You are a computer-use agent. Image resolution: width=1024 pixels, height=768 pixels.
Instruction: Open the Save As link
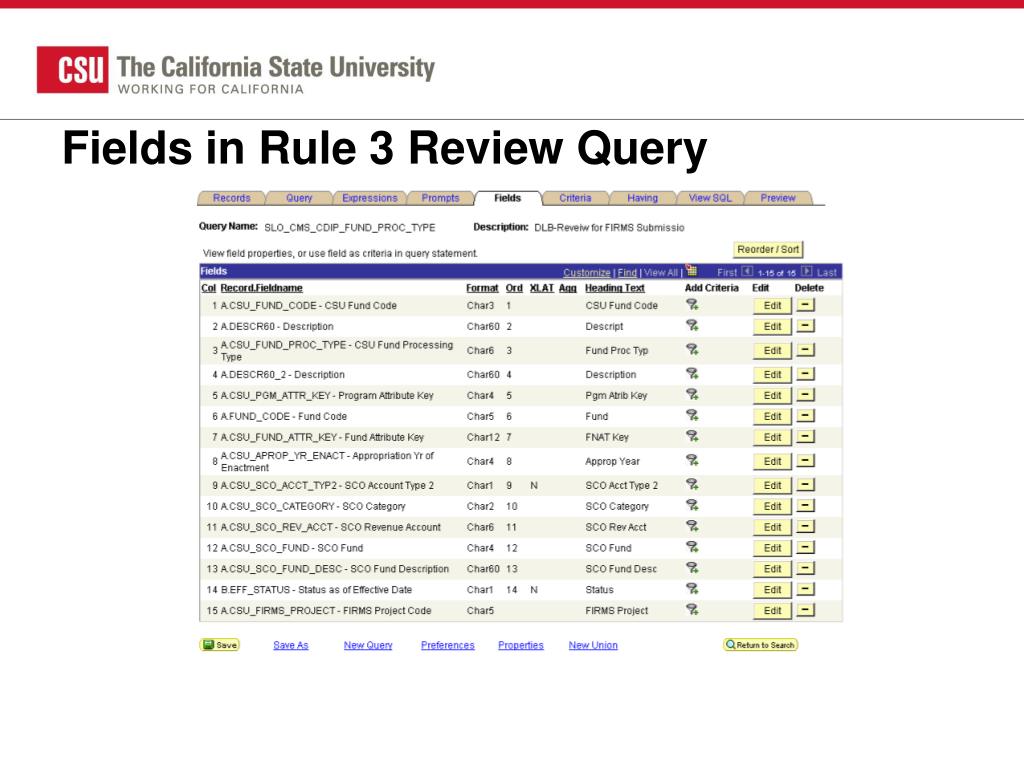(x=291, y=645)
